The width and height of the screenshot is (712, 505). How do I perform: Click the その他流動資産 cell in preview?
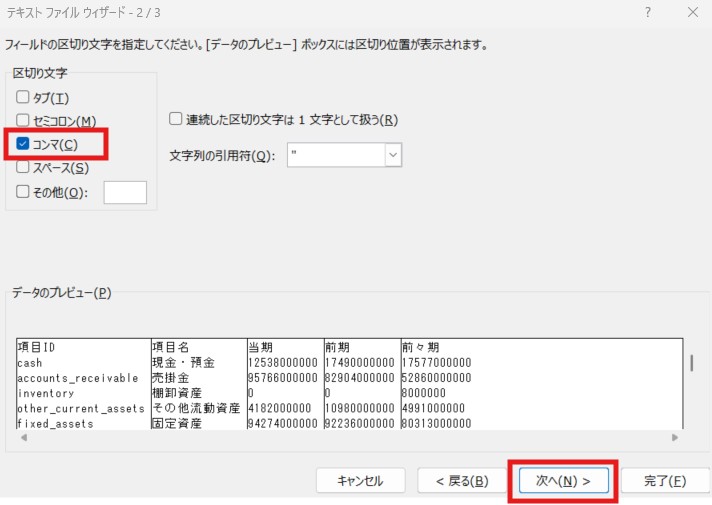196,408
